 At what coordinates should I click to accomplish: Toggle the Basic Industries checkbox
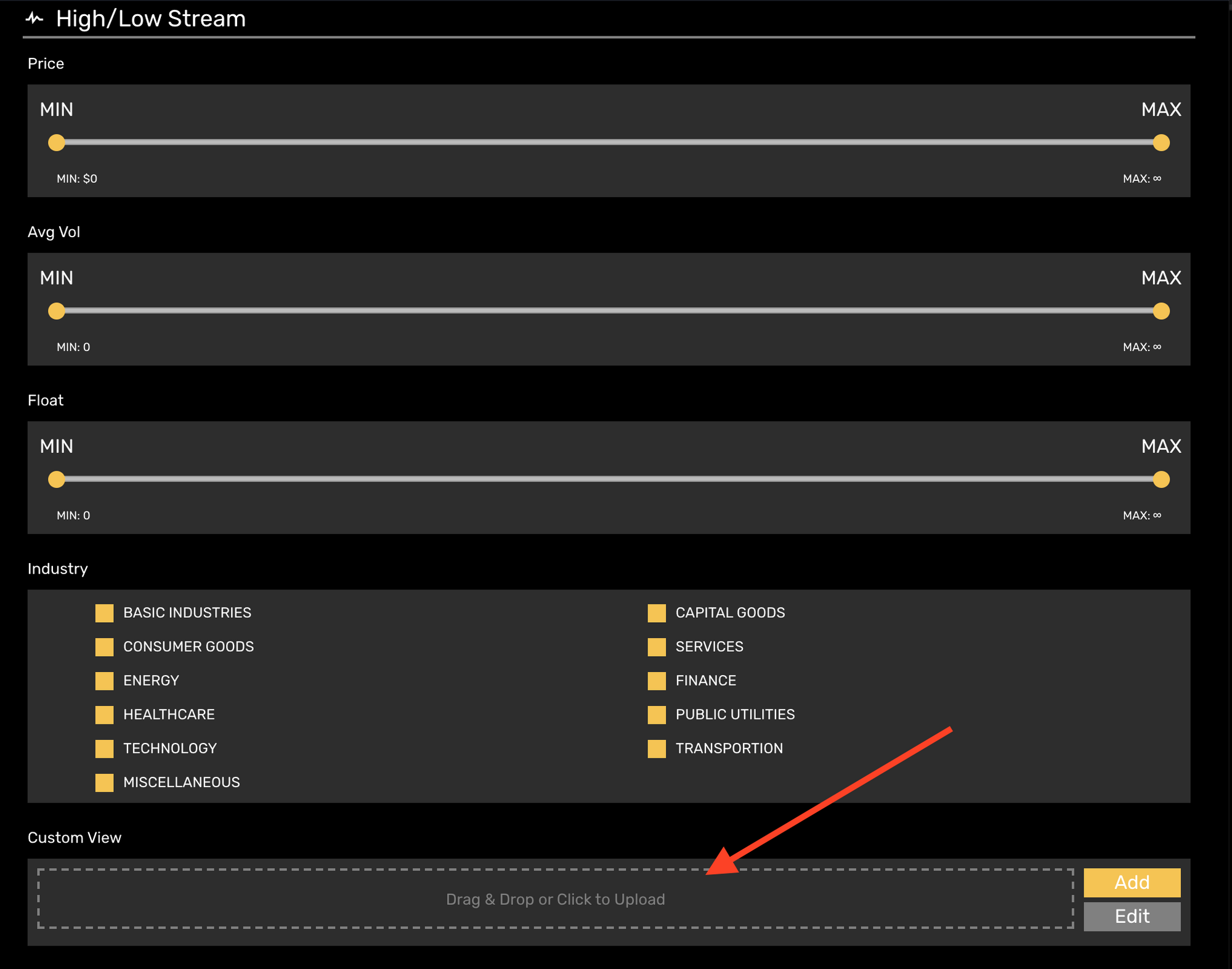click(x=104, y=613)
